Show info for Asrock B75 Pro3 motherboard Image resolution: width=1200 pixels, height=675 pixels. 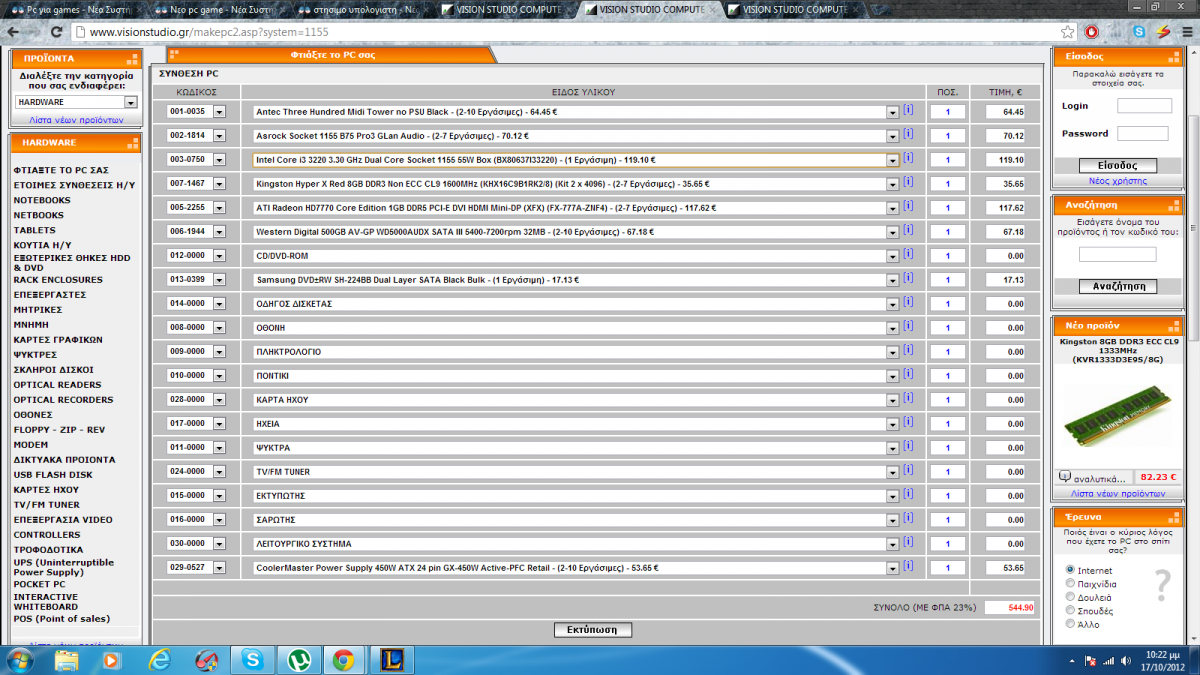(x=908, y=133)
